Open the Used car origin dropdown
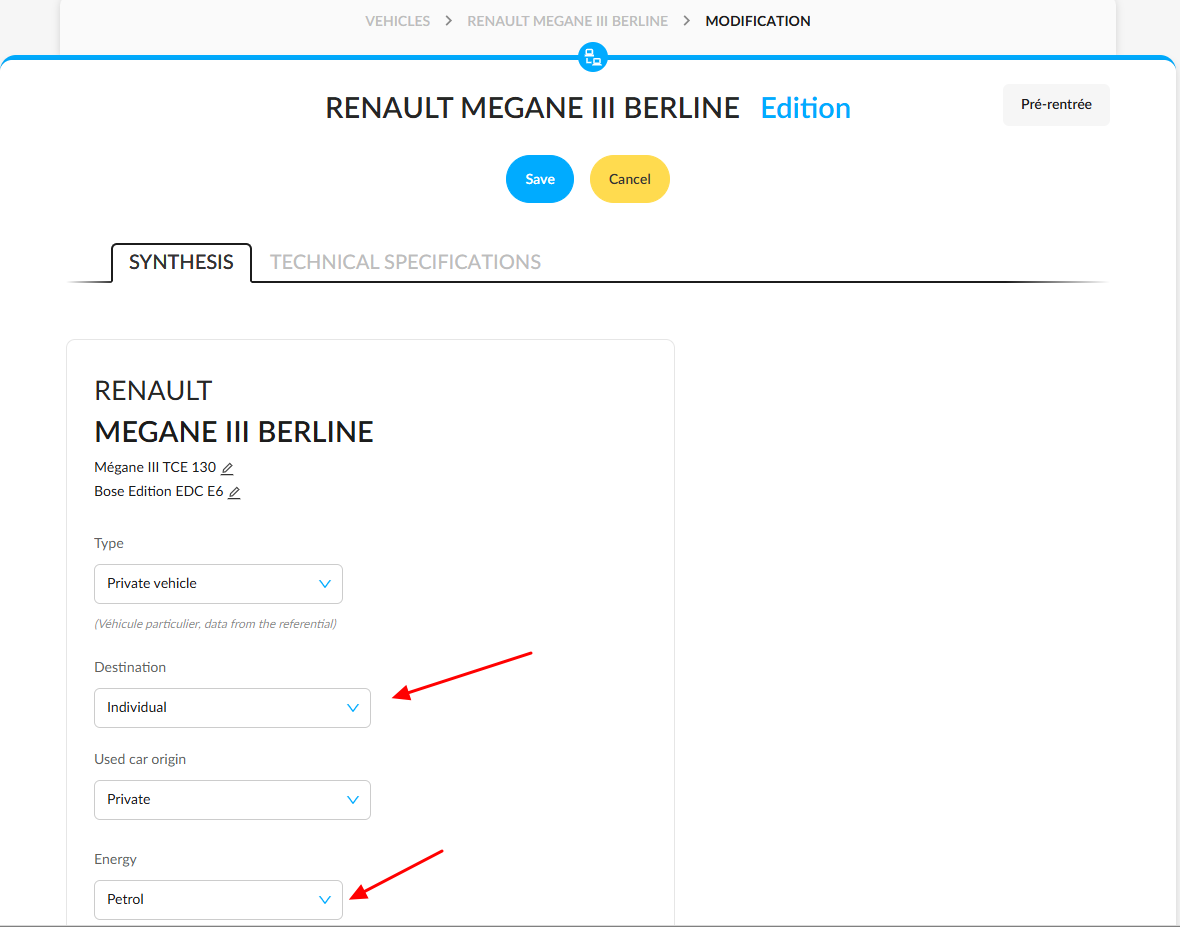The height and width of the screenshot is (927, 1180). pos(233,800)
